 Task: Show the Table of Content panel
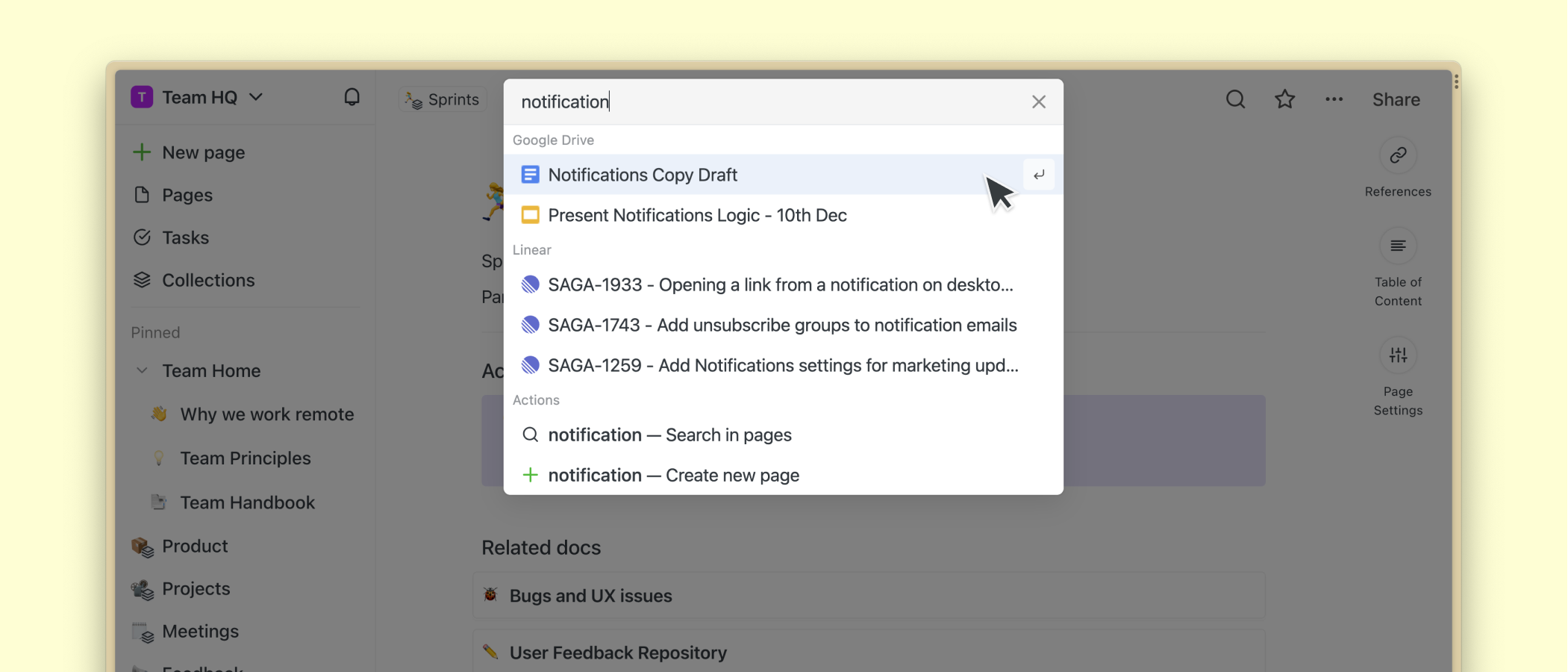1398,246
